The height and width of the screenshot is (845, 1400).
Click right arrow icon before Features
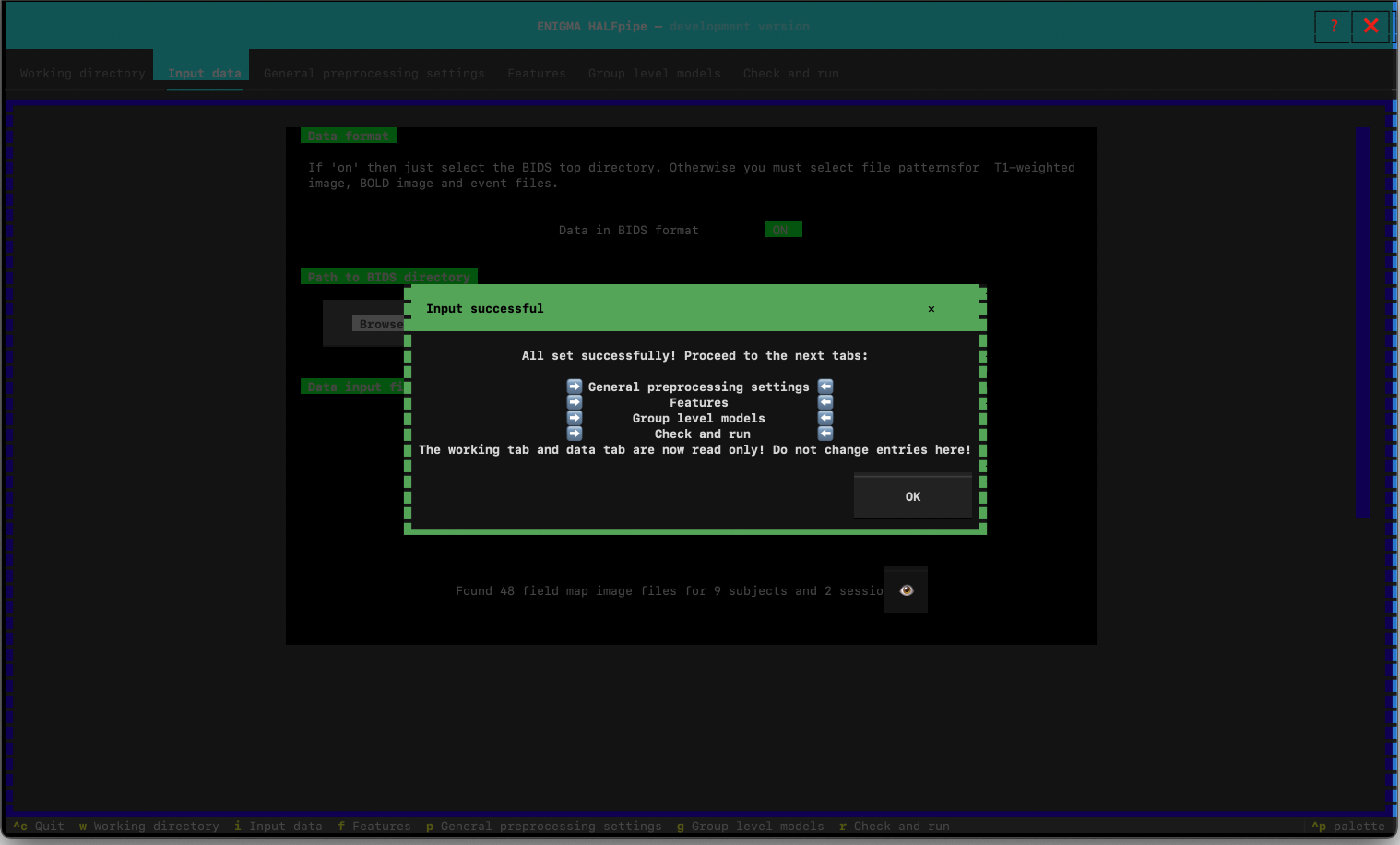575,402
